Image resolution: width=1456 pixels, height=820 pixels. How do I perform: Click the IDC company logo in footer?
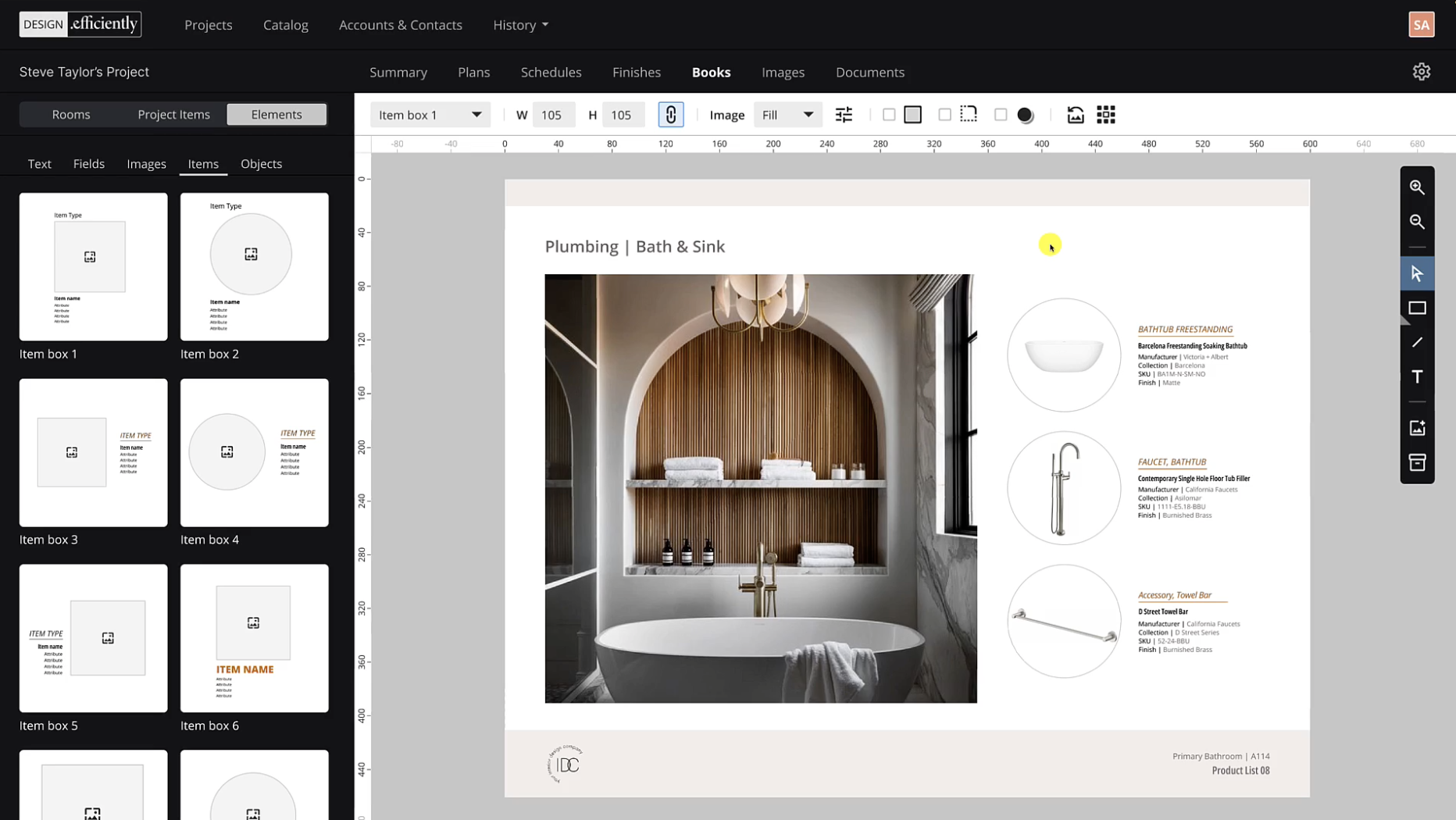click(x=565, y=764)
